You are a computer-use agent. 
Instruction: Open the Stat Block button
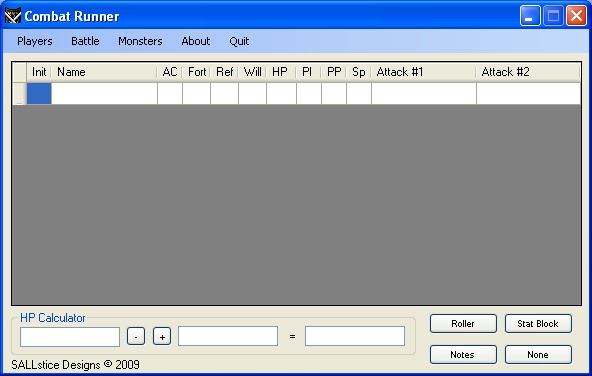coord(538,324)
